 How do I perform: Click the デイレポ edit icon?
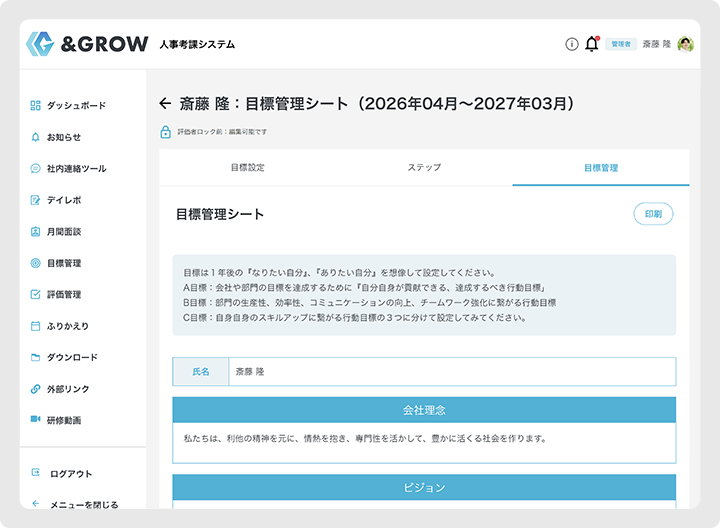(35, 200)
